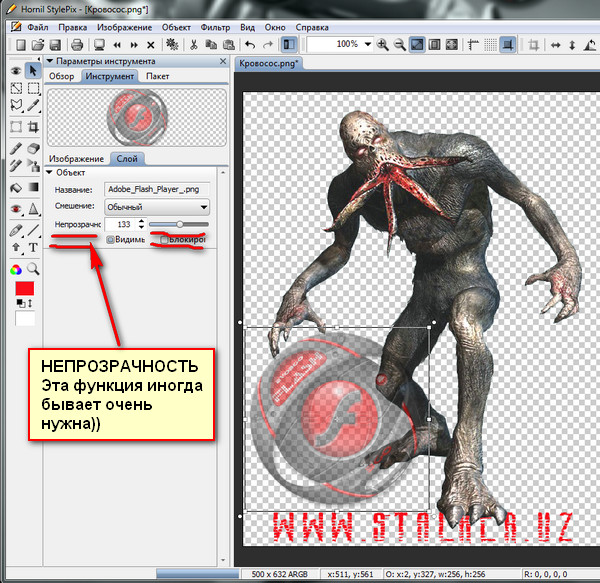Click the Save file toolbar icon
600x583 pixels.
pyautogui.click(x=56, y=45)
